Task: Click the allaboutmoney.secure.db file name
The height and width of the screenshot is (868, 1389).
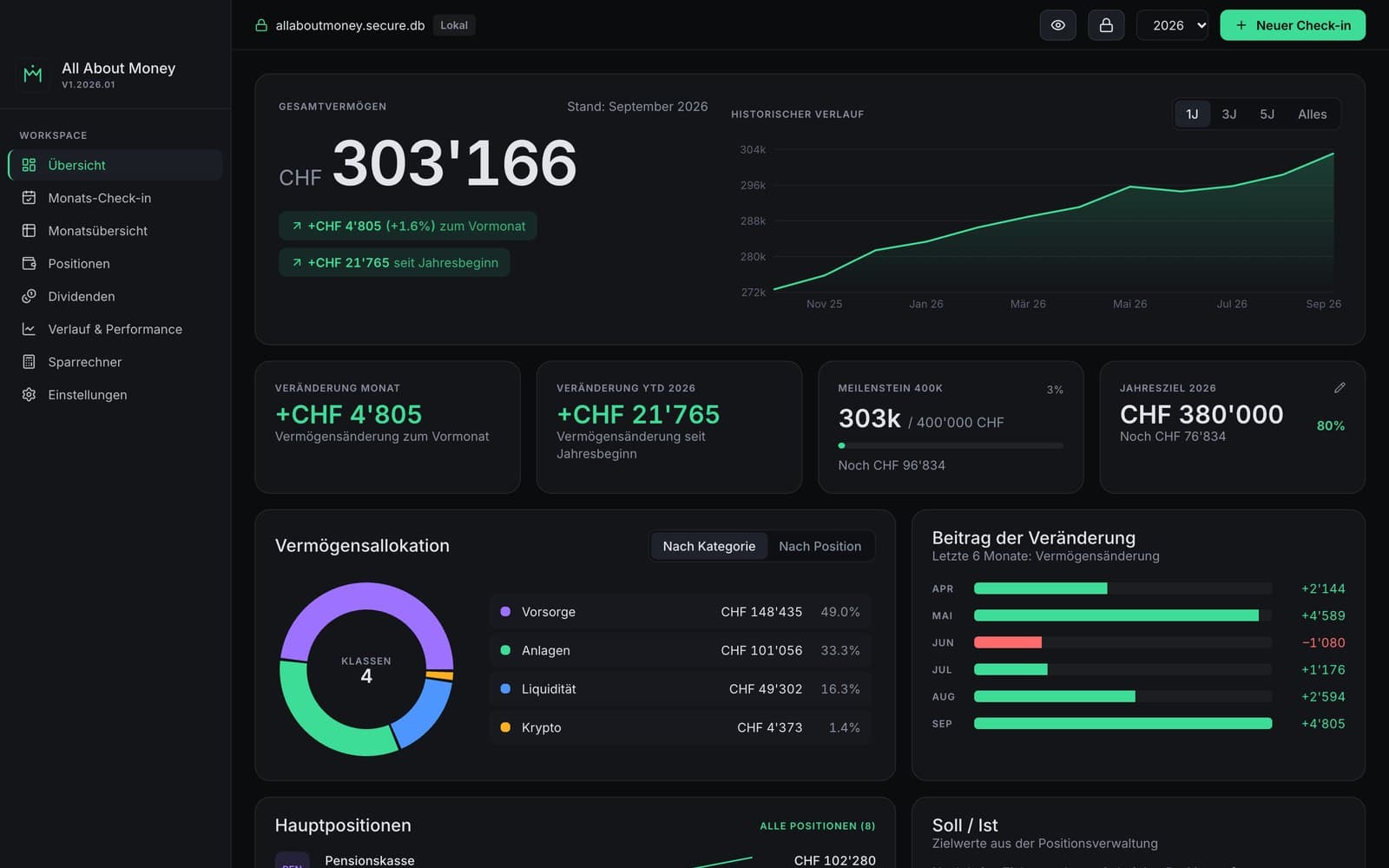Action: pos(350,25)
